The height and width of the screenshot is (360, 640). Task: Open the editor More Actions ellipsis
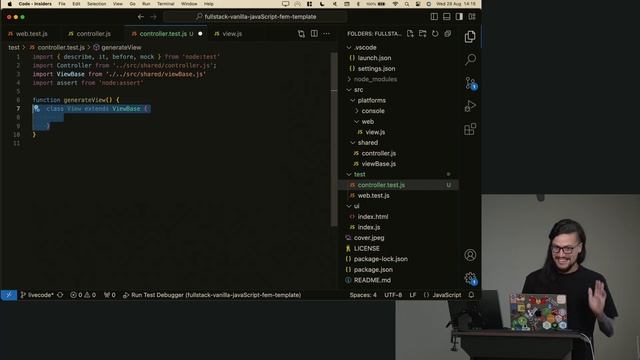[x=327, y=33]
